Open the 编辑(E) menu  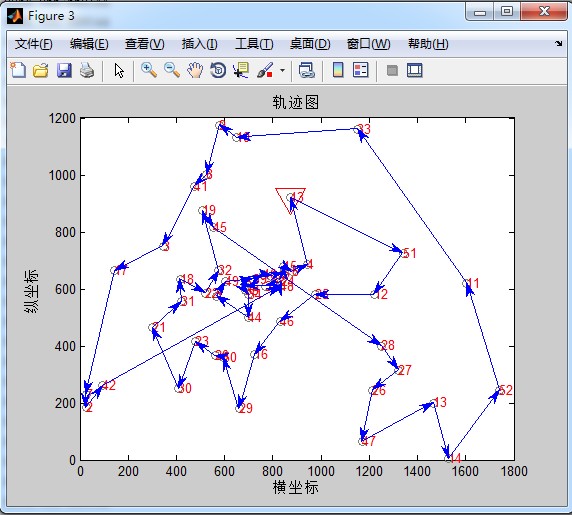pos(89,44)
